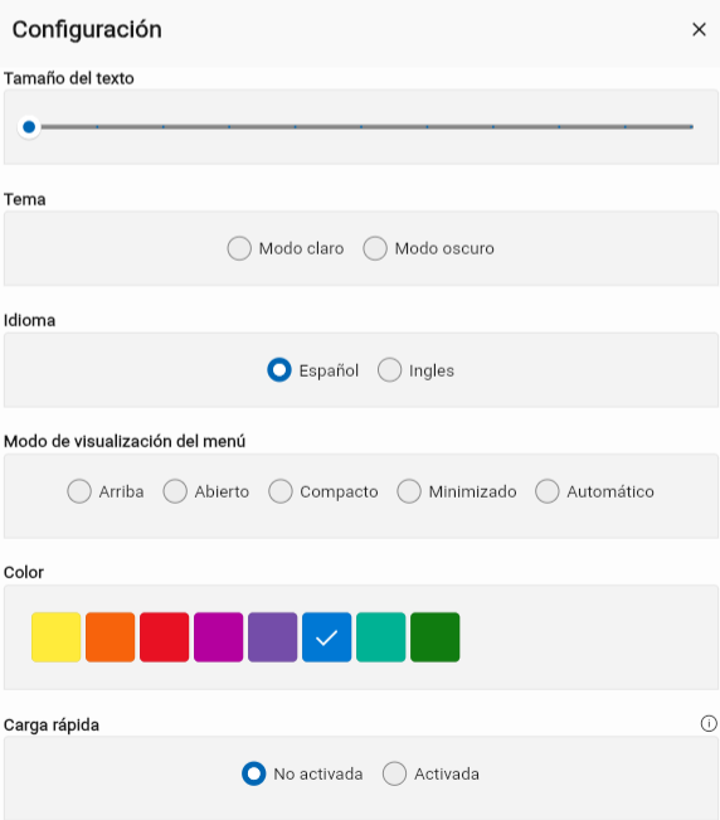The width and height of the screenshot is (720, 820).
Task: Pick the magenta color swatch
Action: point(219,637)
